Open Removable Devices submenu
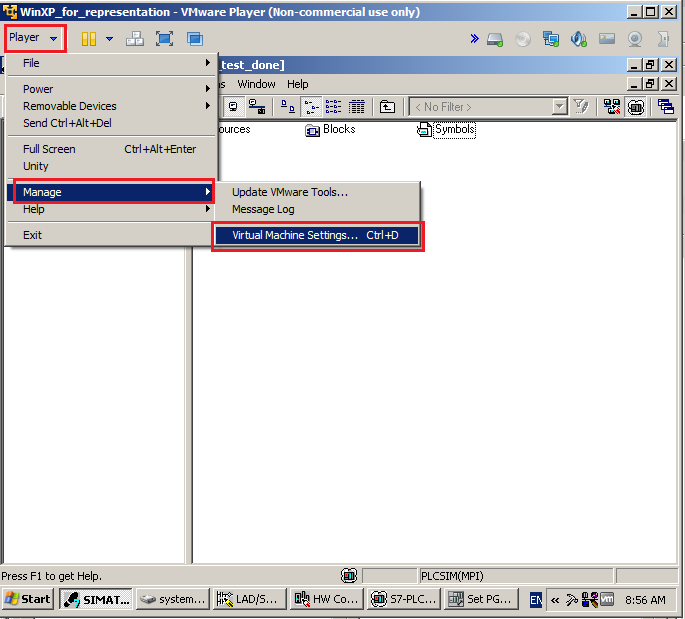 (112, 106)
